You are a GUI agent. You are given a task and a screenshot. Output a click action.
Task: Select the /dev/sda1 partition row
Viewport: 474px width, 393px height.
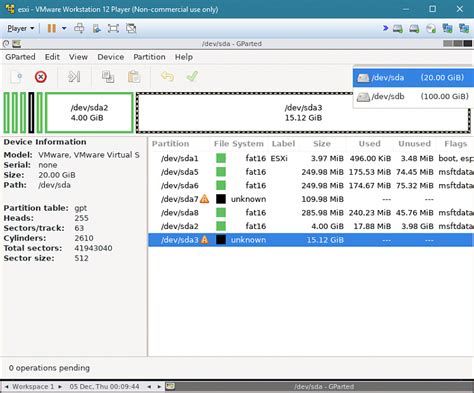[311, 158]
